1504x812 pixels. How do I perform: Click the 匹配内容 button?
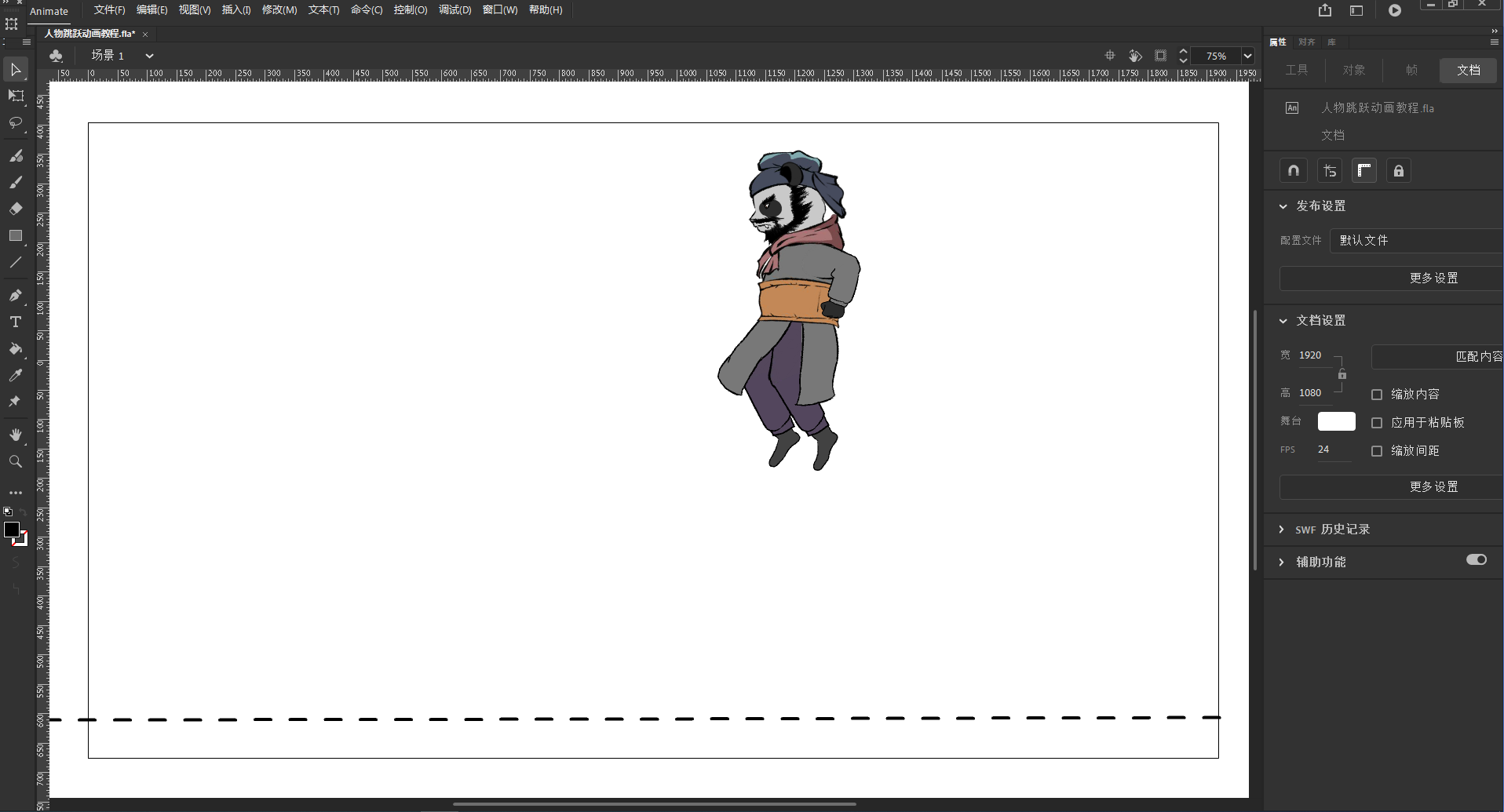pos(1438,357)
